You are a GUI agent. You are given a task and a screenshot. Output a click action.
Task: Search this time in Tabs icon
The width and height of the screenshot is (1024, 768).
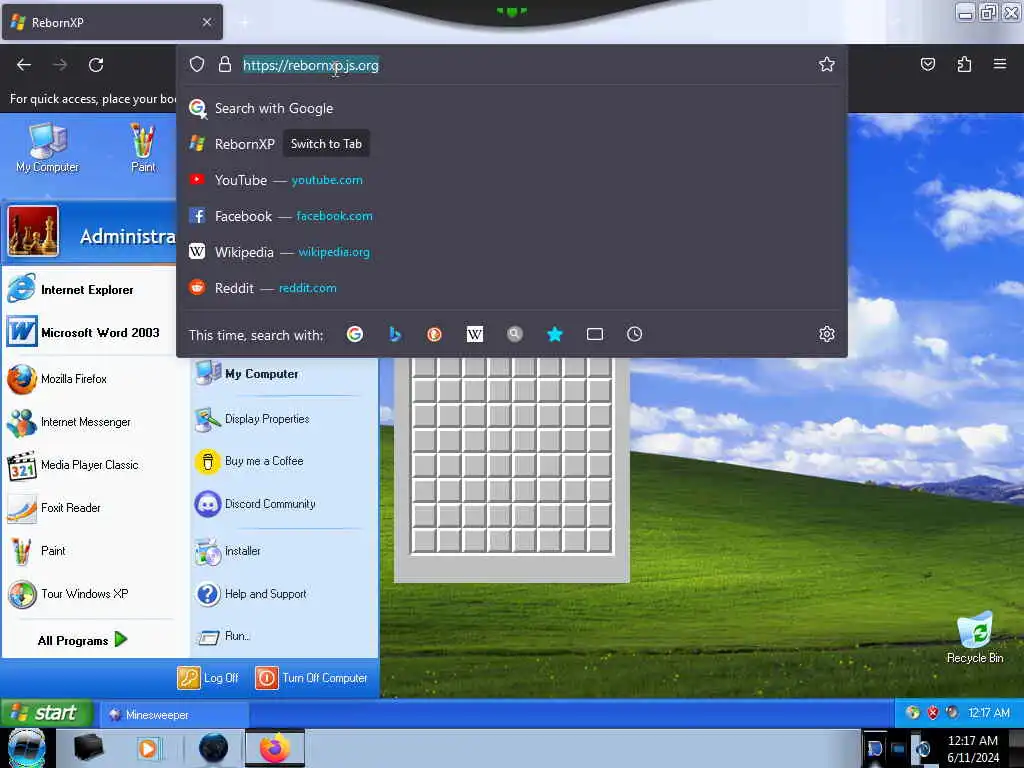[595, 334]
